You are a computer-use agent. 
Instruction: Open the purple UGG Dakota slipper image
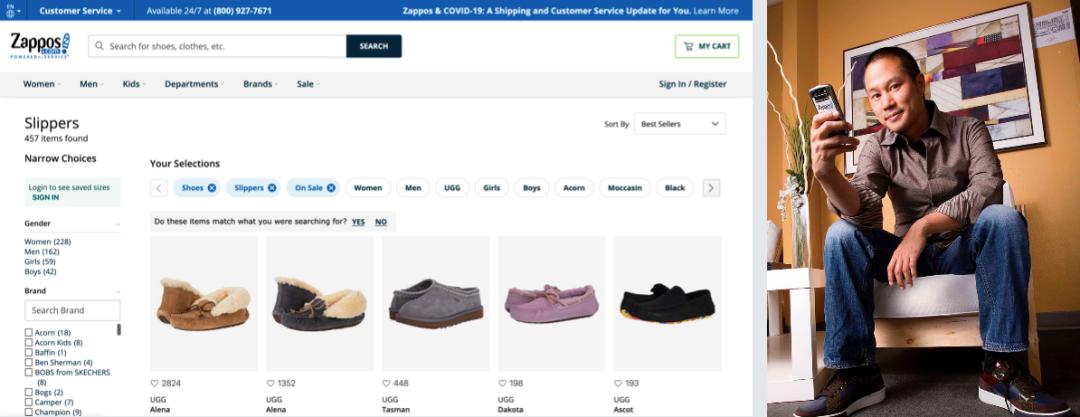(551, 304)
